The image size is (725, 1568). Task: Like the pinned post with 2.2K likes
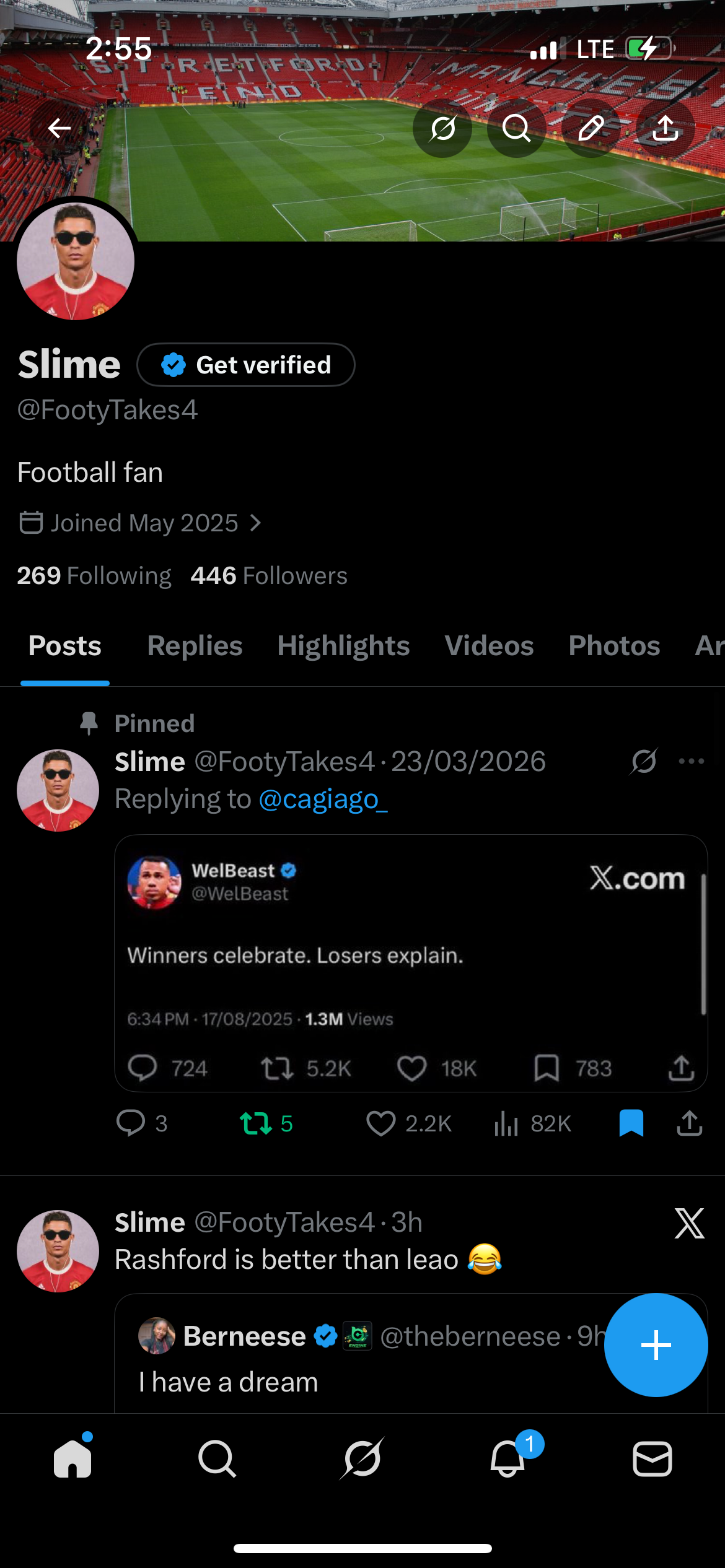(380, 1123)
